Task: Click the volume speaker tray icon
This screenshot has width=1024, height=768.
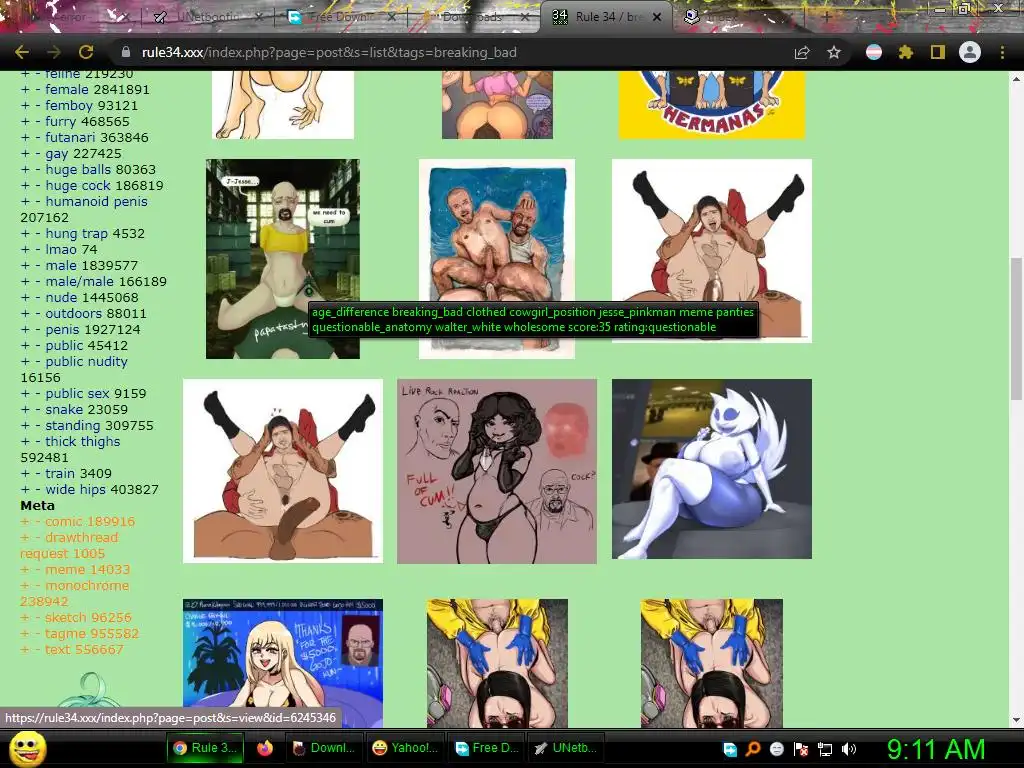Action: pos(849,749)
